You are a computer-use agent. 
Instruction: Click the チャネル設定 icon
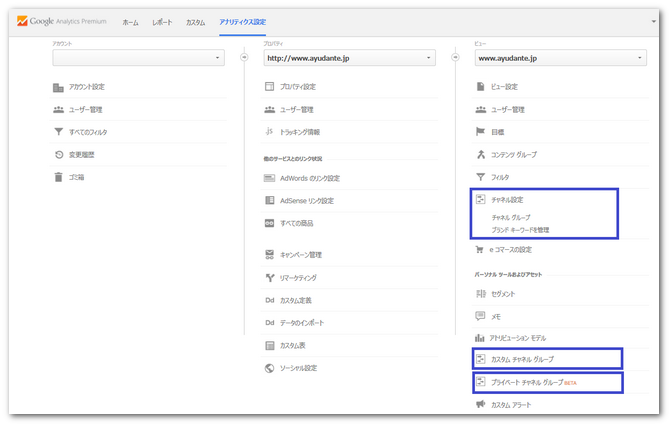[480, 199]
